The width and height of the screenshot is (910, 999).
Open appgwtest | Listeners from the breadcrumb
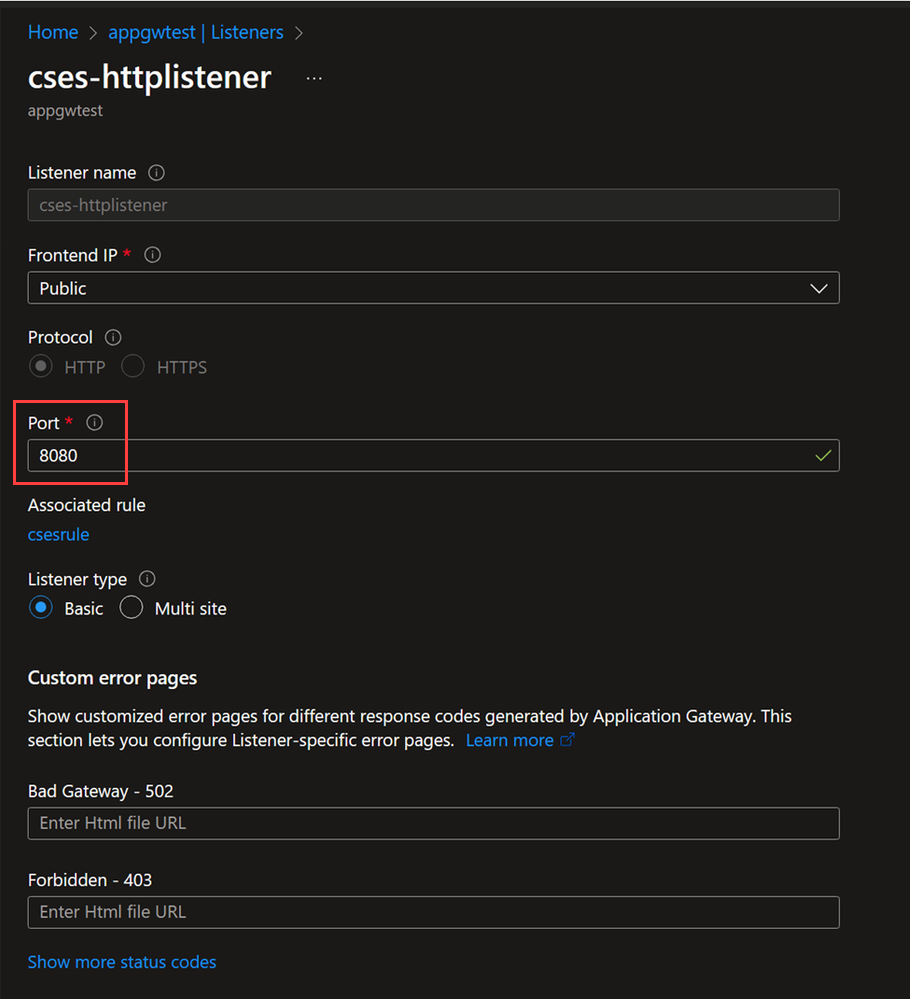[196, 32]
